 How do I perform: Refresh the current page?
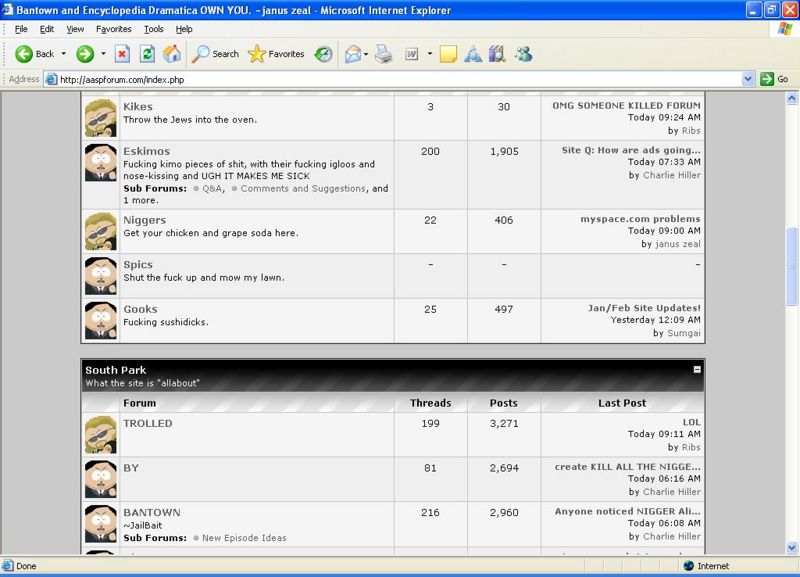coord(147,54)
